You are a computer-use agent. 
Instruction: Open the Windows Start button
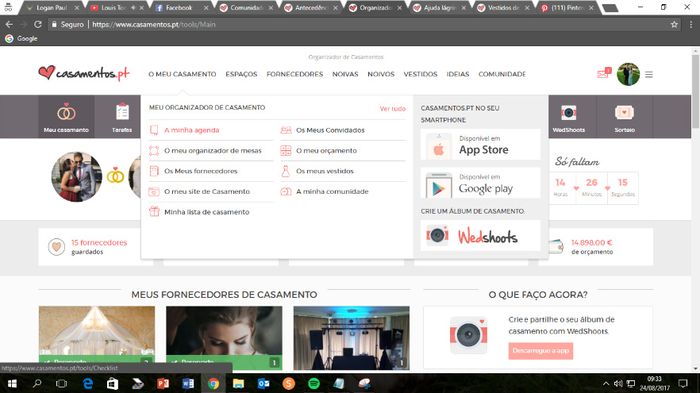pos(12,384)
